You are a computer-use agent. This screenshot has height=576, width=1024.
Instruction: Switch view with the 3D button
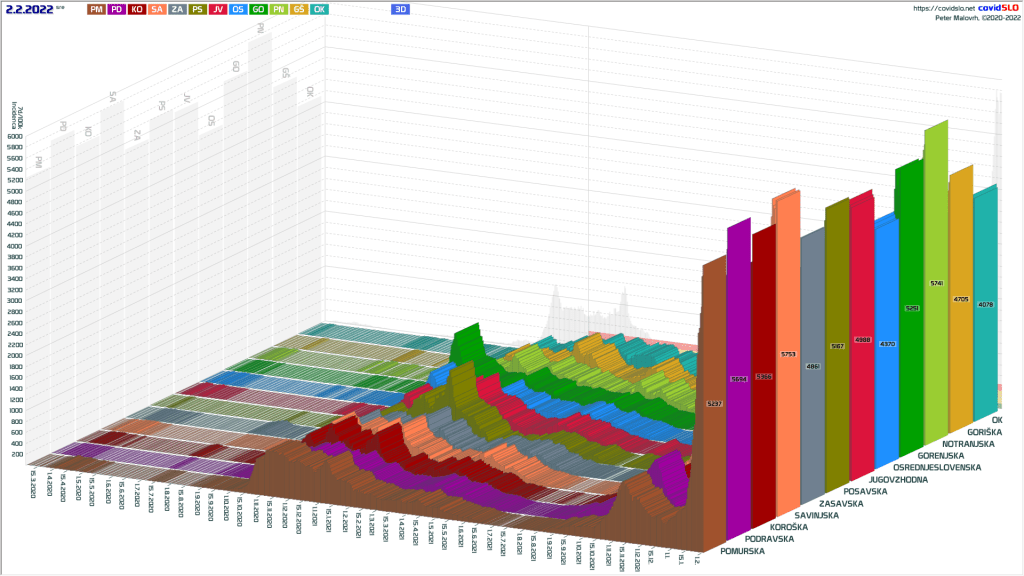(x=401, y=9)
